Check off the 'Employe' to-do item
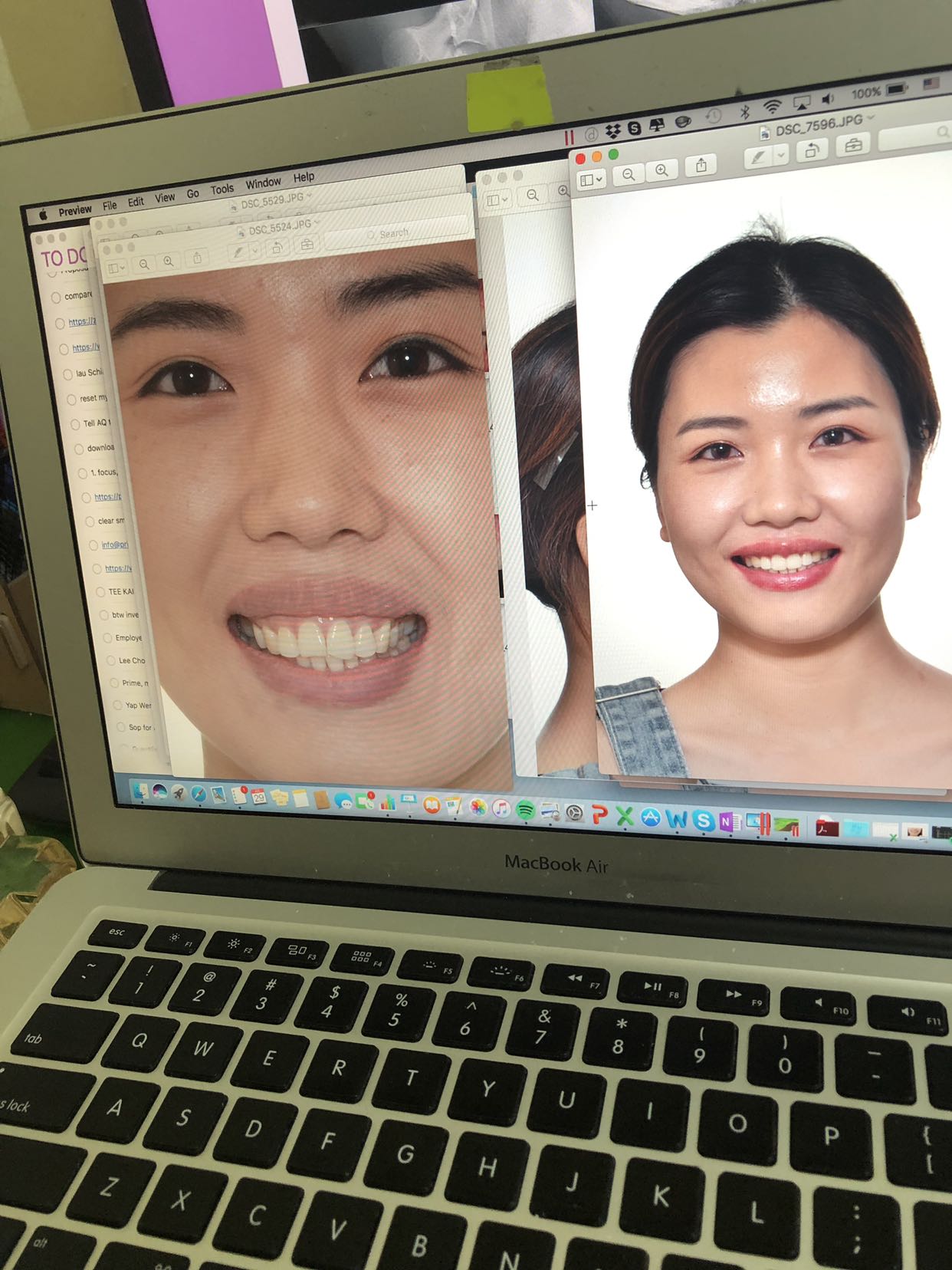Image resolution: width=952 pixels, height=1270 pixels. tap(107, 638)
